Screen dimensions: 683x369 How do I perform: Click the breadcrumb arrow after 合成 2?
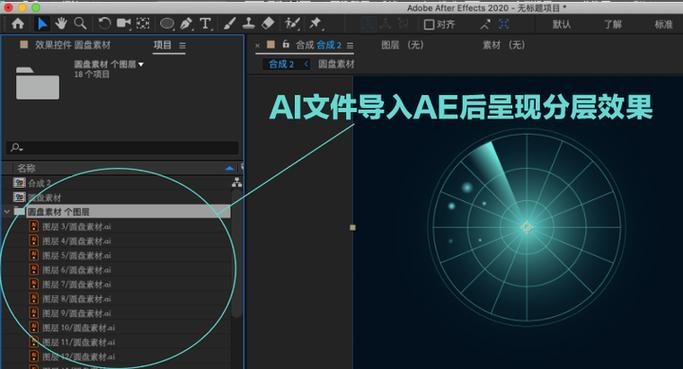[x=306, y=64]
